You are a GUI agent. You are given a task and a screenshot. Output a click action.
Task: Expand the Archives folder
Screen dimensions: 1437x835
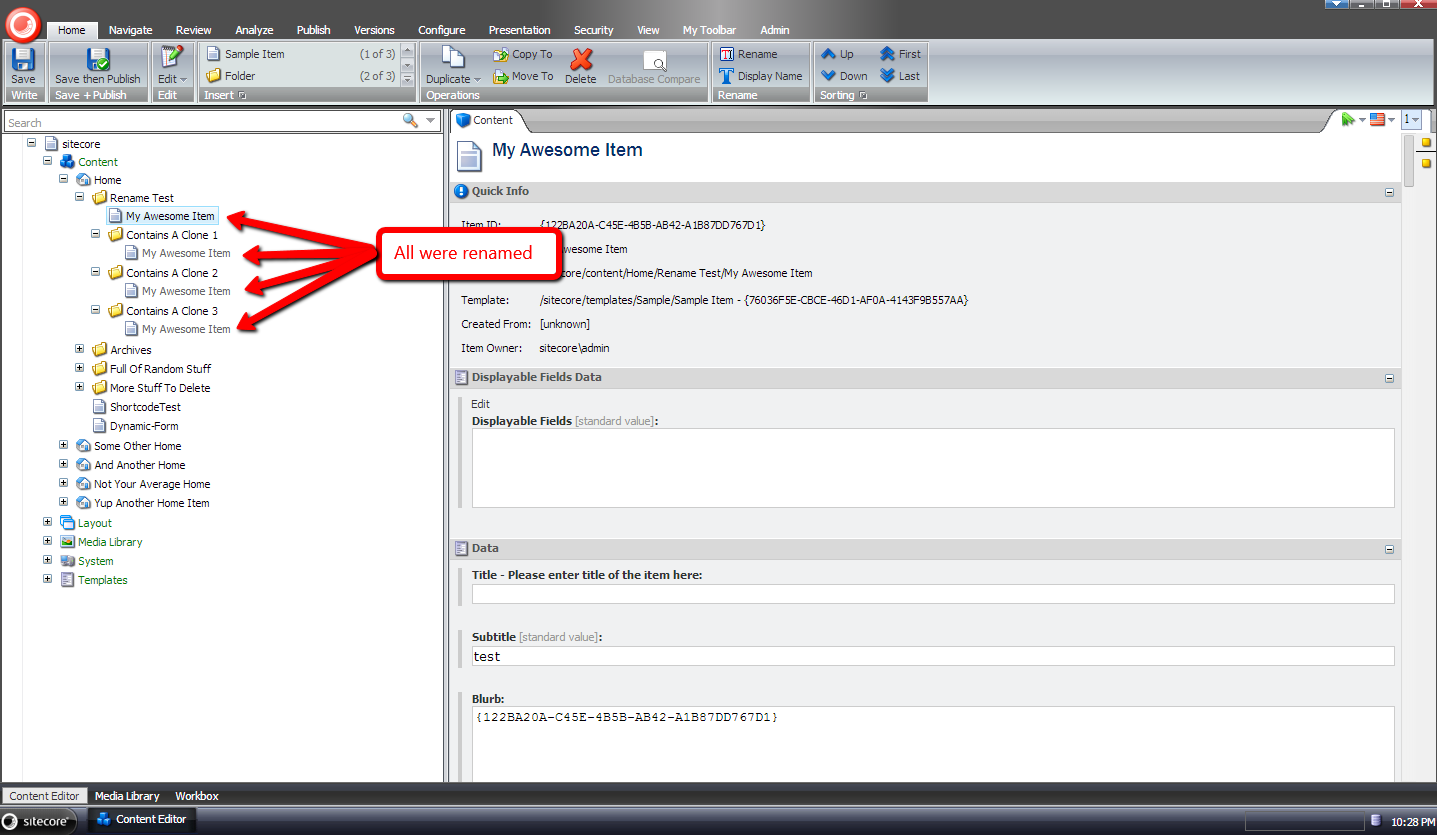click(x=80, y=350)
